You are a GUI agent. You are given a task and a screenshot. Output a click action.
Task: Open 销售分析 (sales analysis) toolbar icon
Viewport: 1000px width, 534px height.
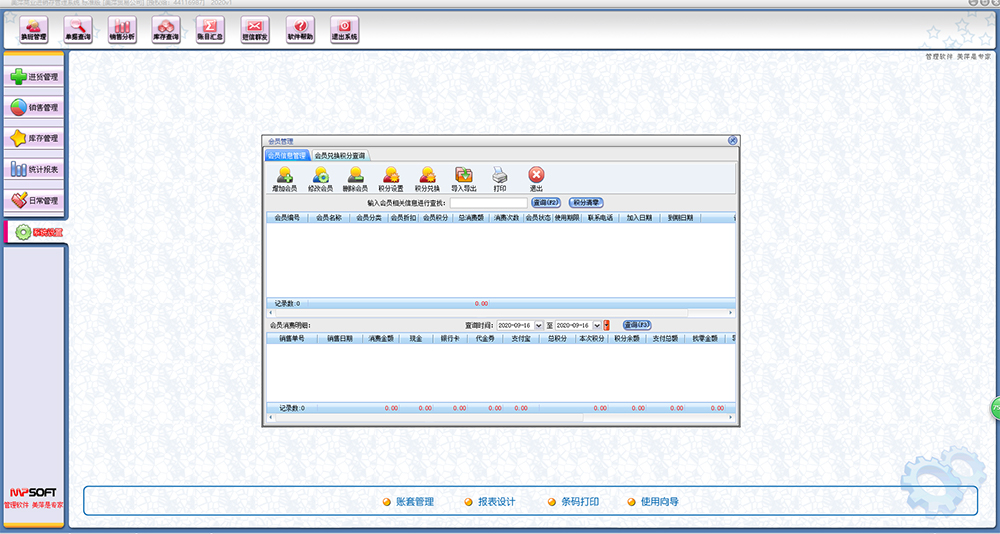(122, 30)
